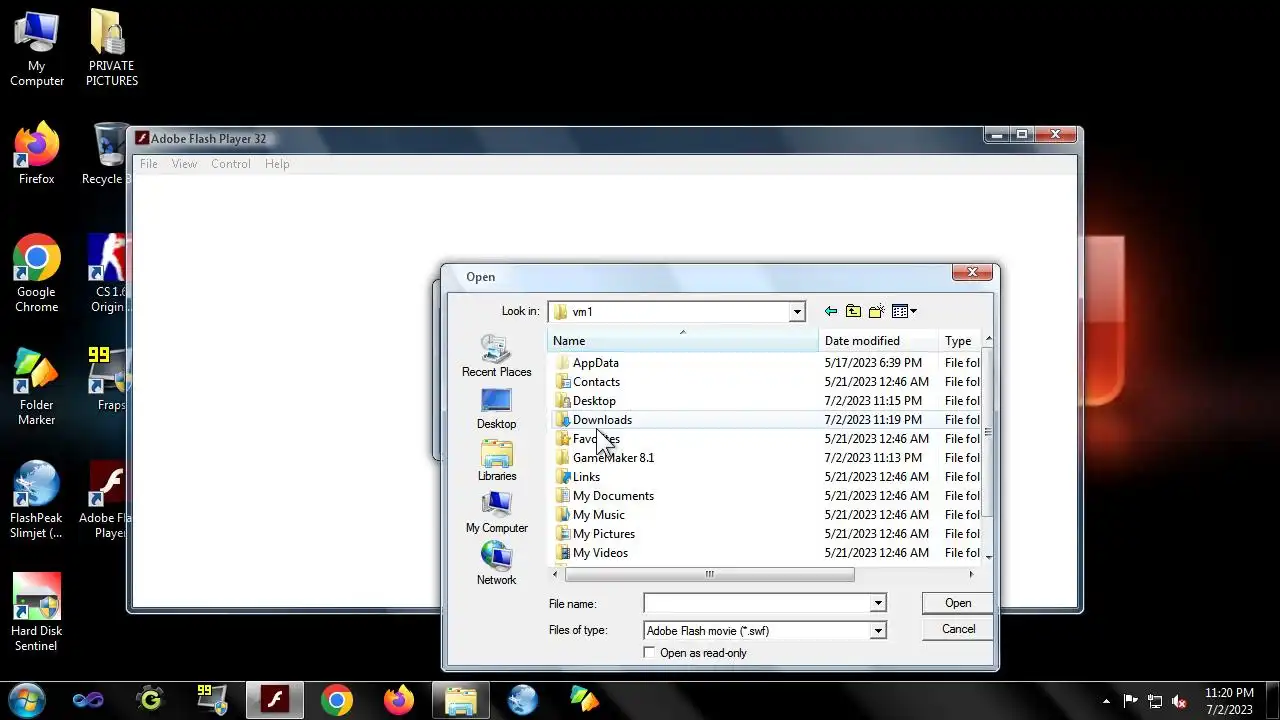Select Network in places sidebar
Viewport: 1280px width, 720px height.
click(x=496, y=565)
